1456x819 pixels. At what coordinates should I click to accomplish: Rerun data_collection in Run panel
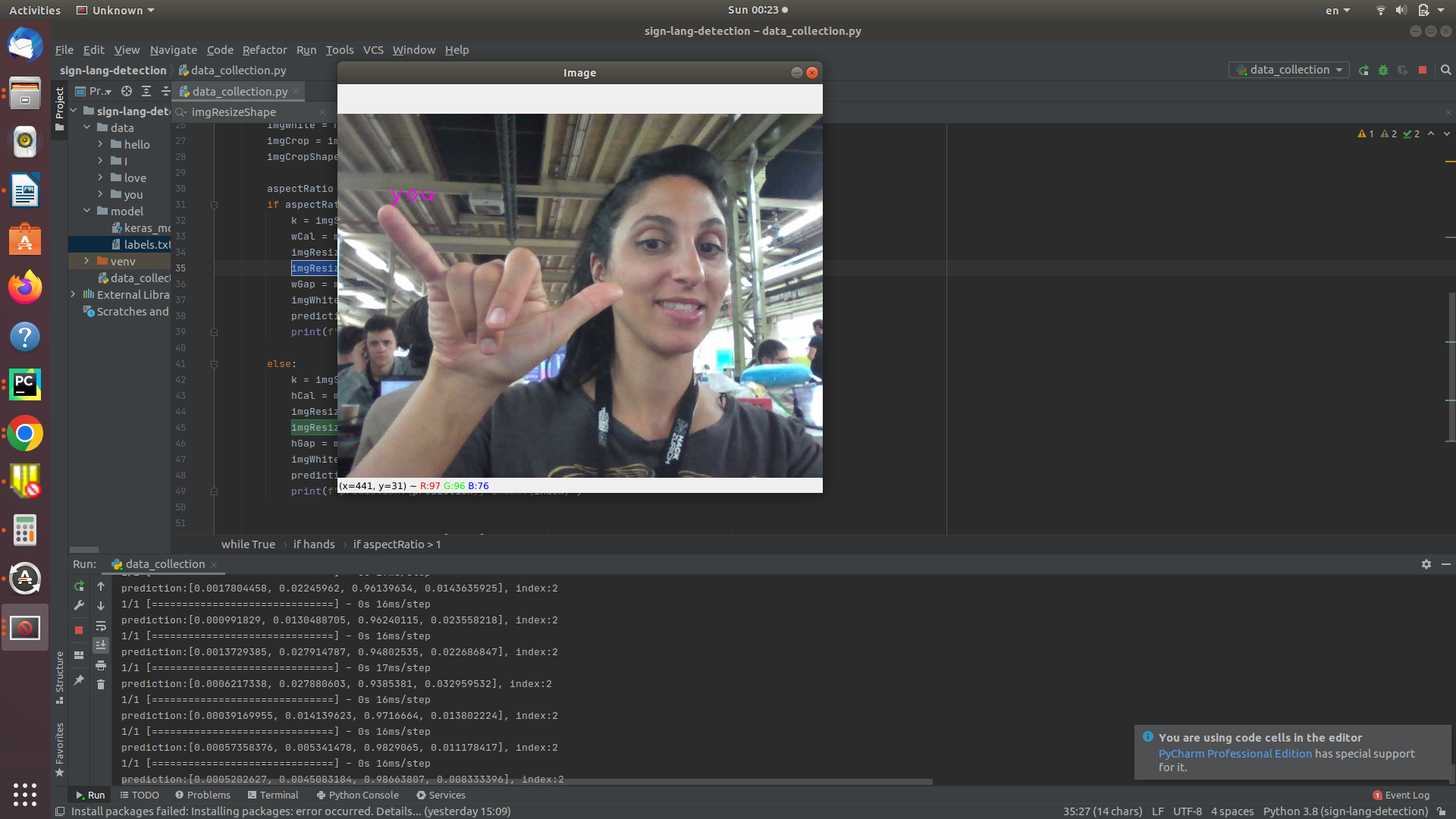(x=79, y=586)
